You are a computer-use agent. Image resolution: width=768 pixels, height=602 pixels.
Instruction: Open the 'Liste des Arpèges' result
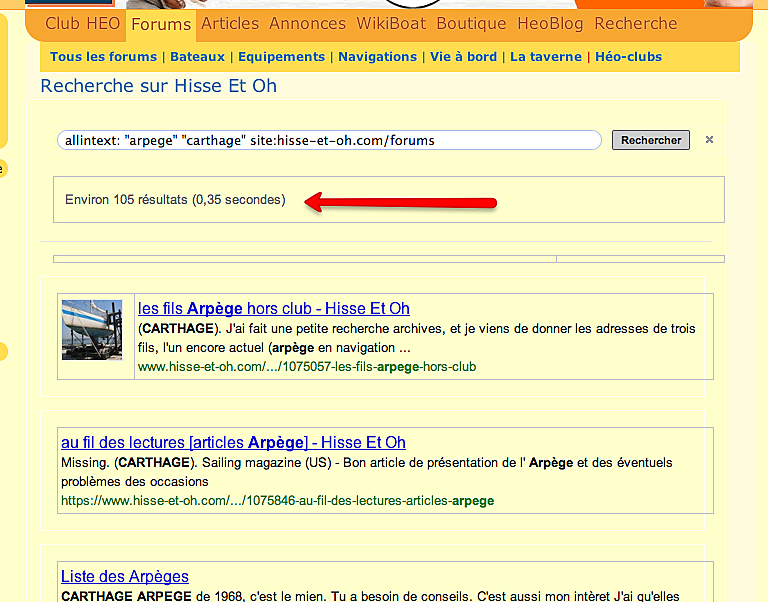pos(125,576)
